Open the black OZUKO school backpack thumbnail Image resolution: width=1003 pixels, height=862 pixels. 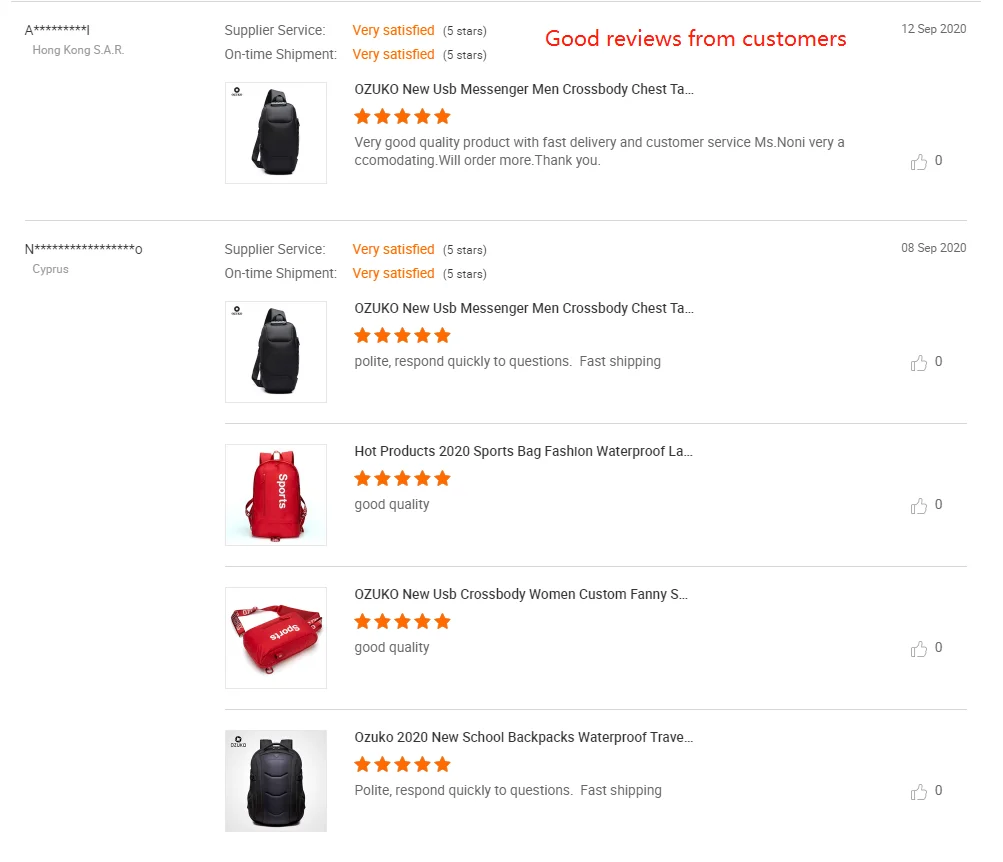coord(276,781)
